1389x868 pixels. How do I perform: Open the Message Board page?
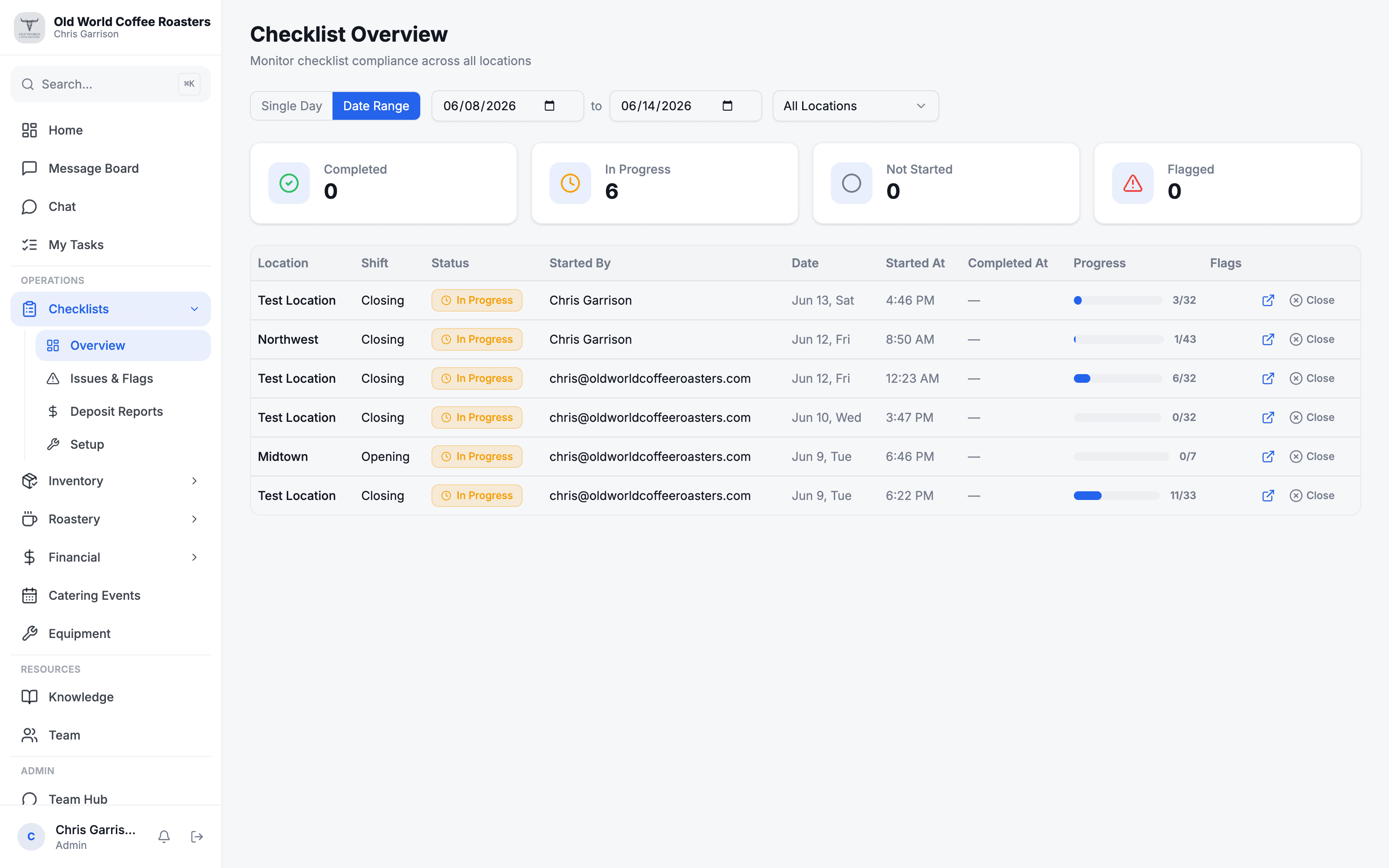coord(111,168)
